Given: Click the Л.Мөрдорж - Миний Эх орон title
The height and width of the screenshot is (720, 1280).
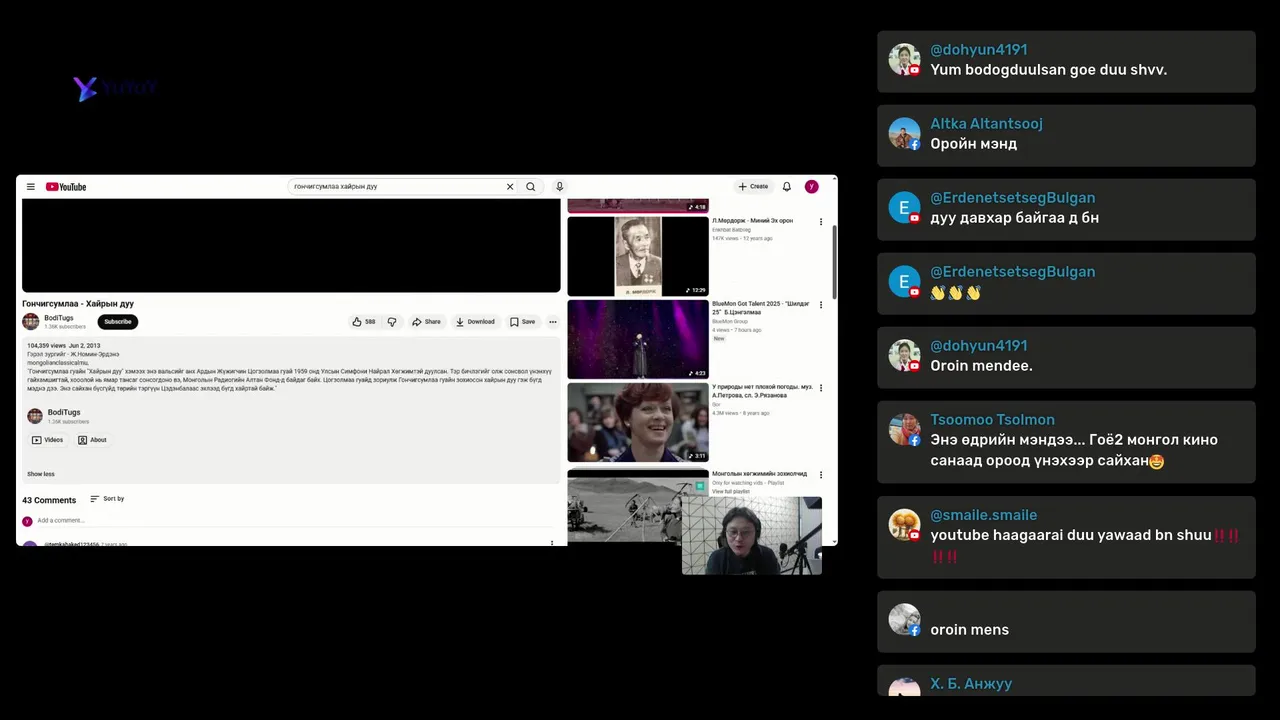Looking at the screenshot, I should coord(752,221).
